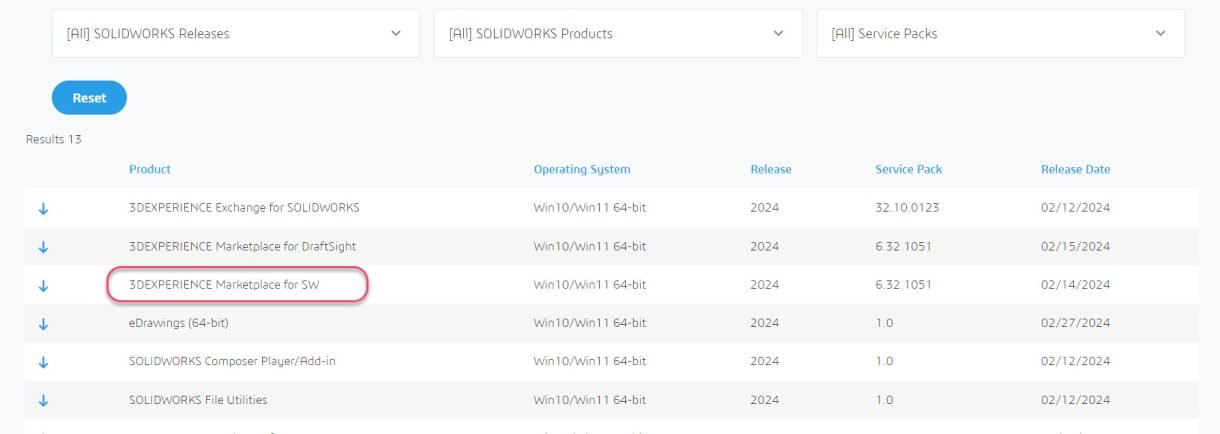Sort by the Product column header
This screenshot has width=1220, height=434.
click(150, 169)
